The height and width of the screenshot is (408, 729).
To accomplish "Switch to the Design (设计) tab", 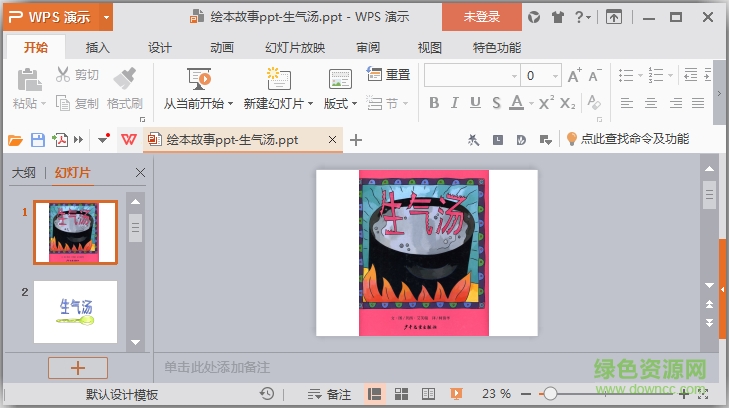I will pos(159,47).
